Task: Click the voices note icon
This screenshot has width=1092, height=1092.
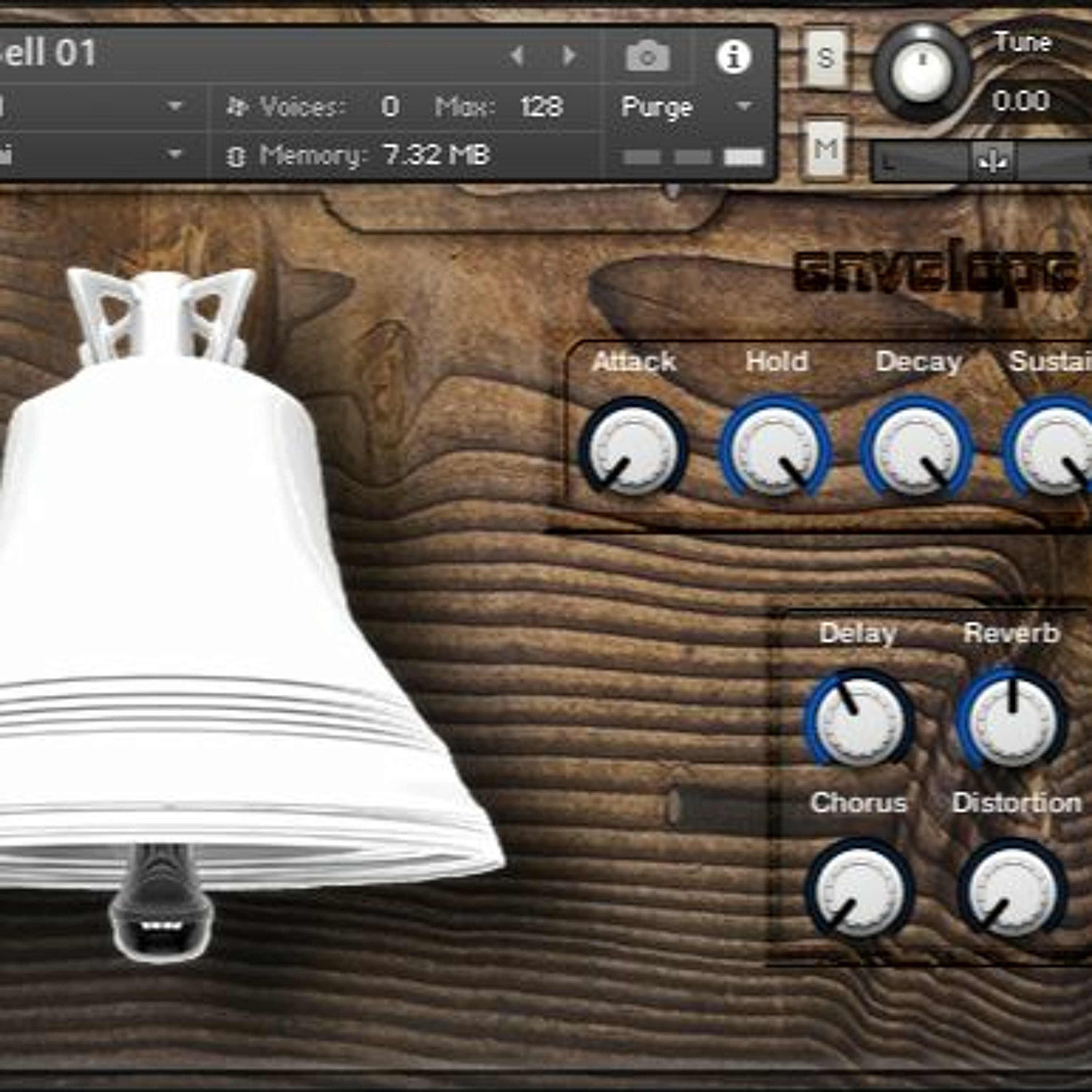Action: pyautogui.click(x=237, y=106)
